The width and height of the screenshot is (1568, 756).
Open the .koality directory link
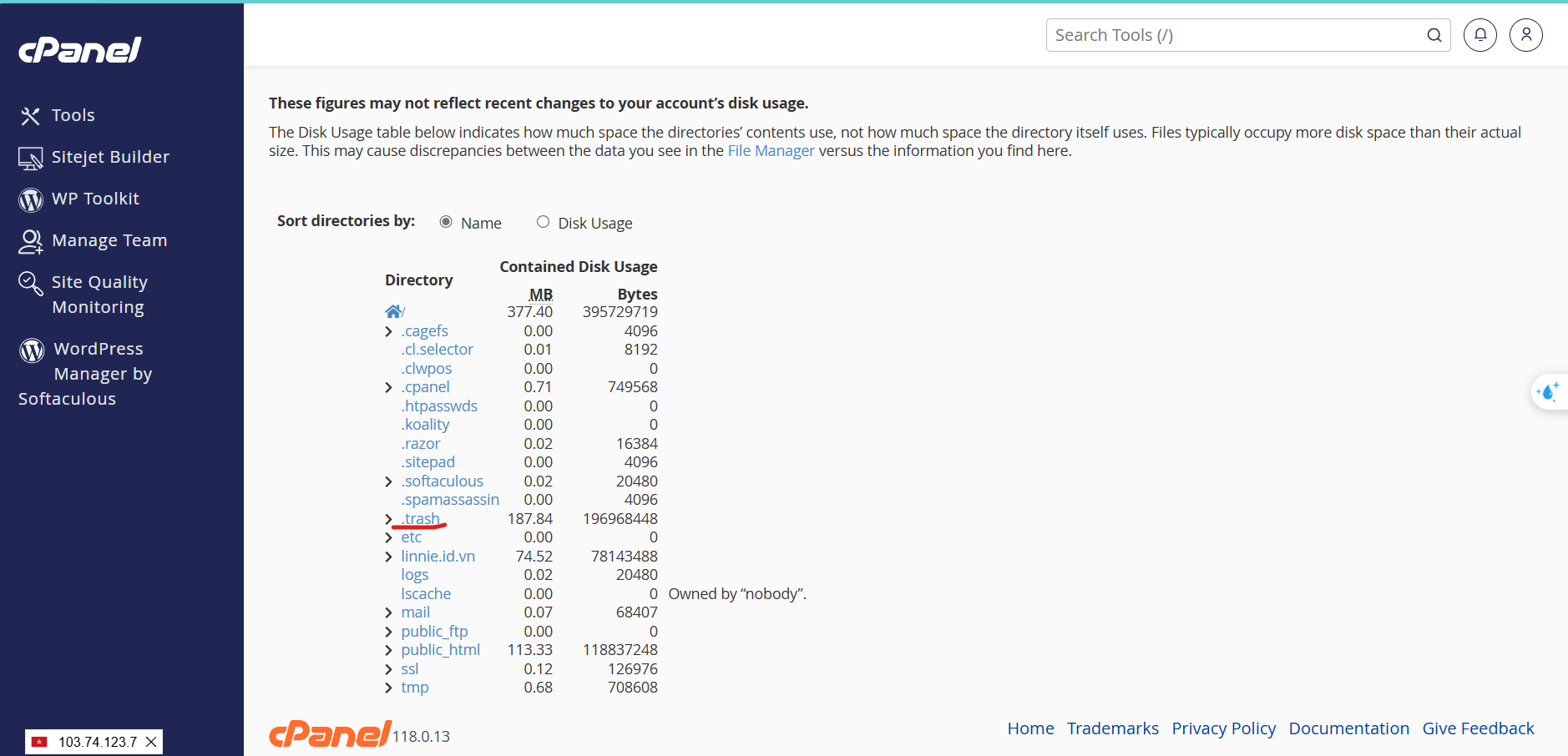pyautogui.click(x=425, y=425)
